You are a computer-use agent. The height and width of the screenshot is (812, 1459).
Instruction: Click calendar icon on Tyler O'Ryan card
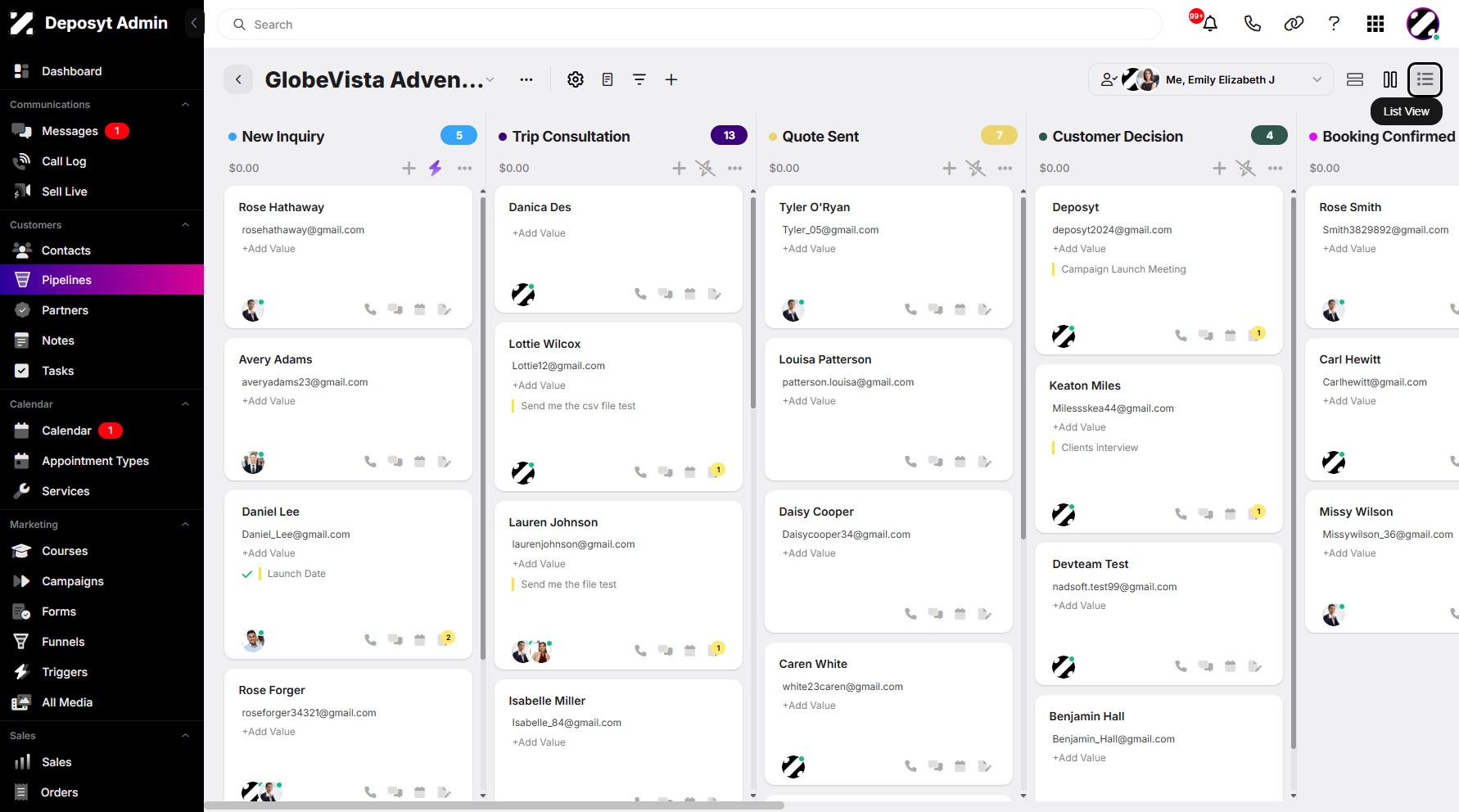(960, 309)
